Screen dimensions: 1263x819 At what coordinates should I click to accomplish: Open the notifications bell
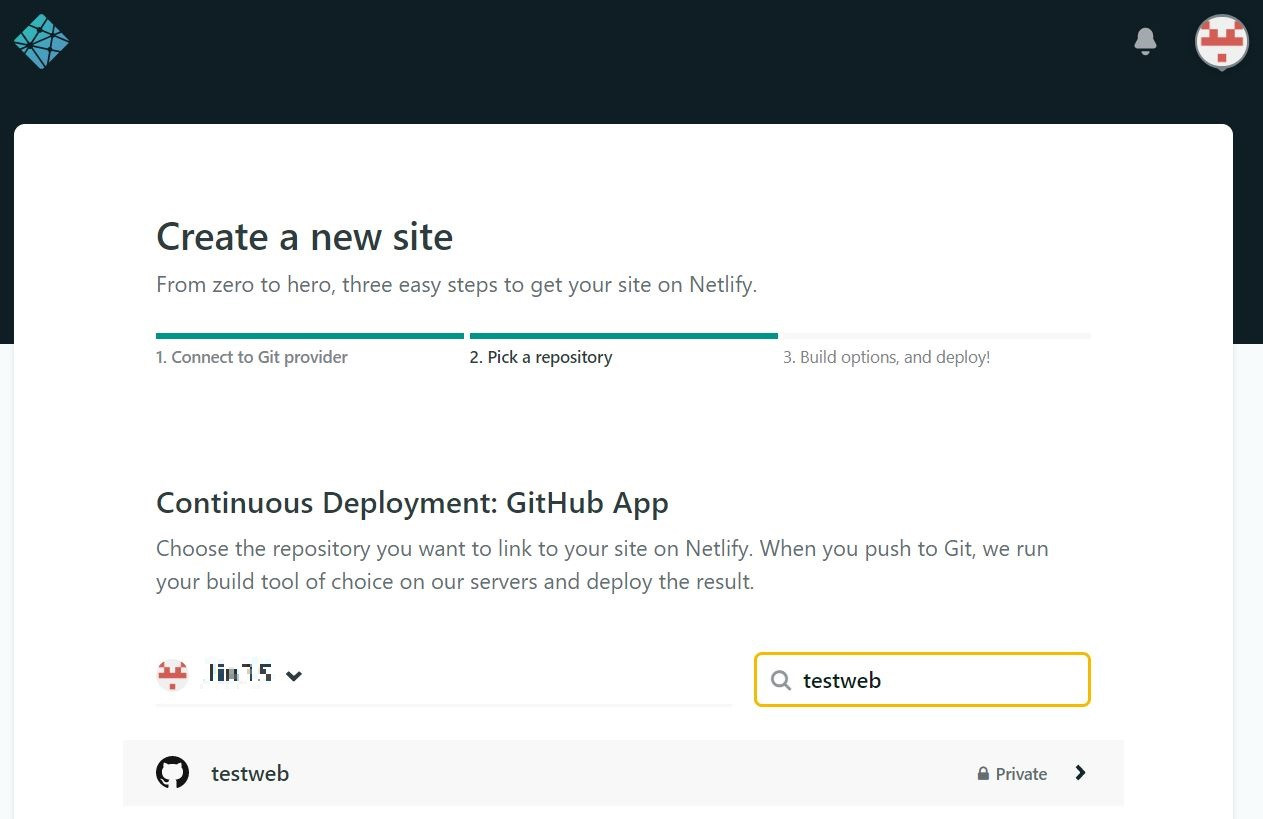click(1144, 40)
